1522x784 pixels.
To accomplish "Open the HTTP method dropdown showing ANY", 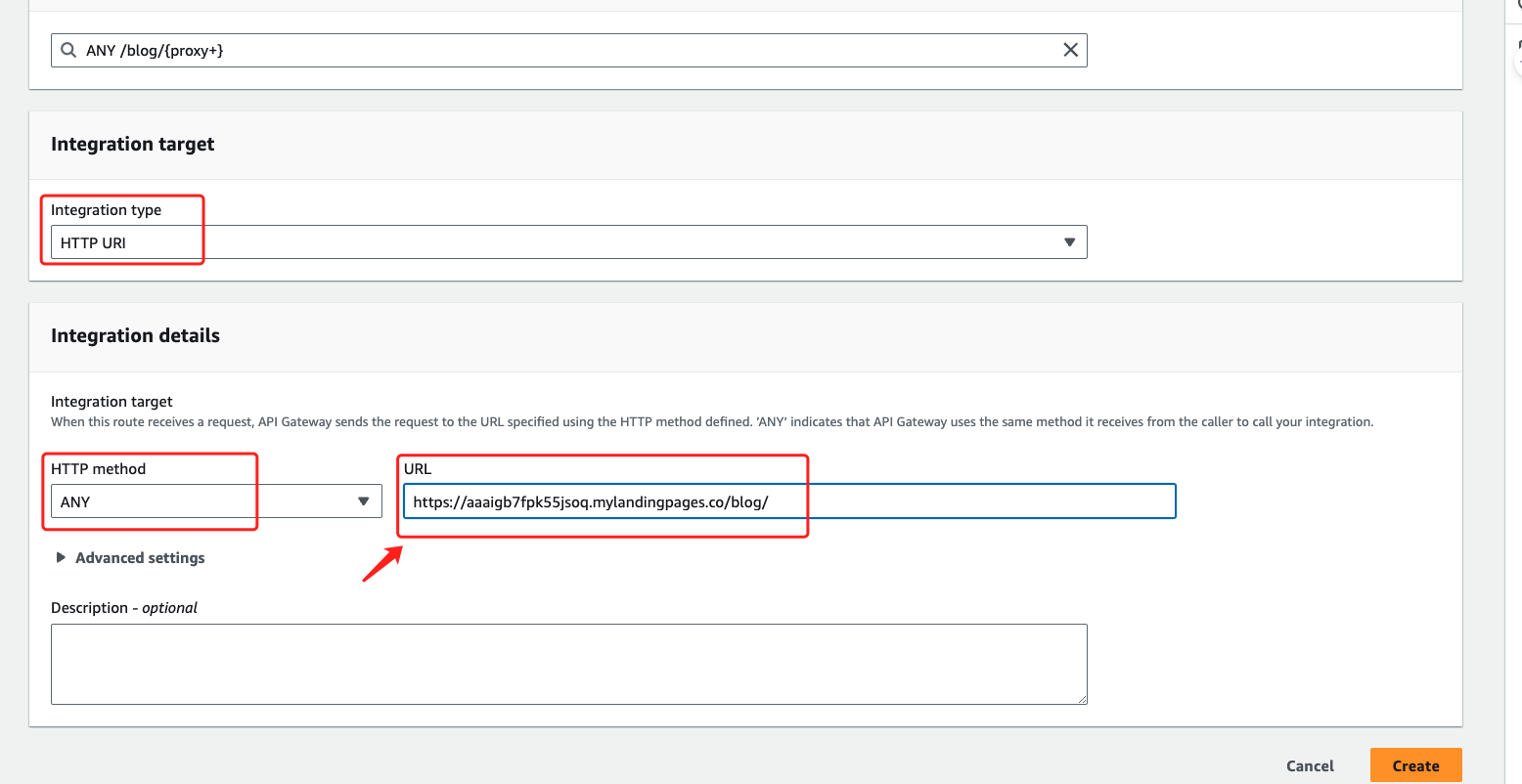I will click(216, 501).
